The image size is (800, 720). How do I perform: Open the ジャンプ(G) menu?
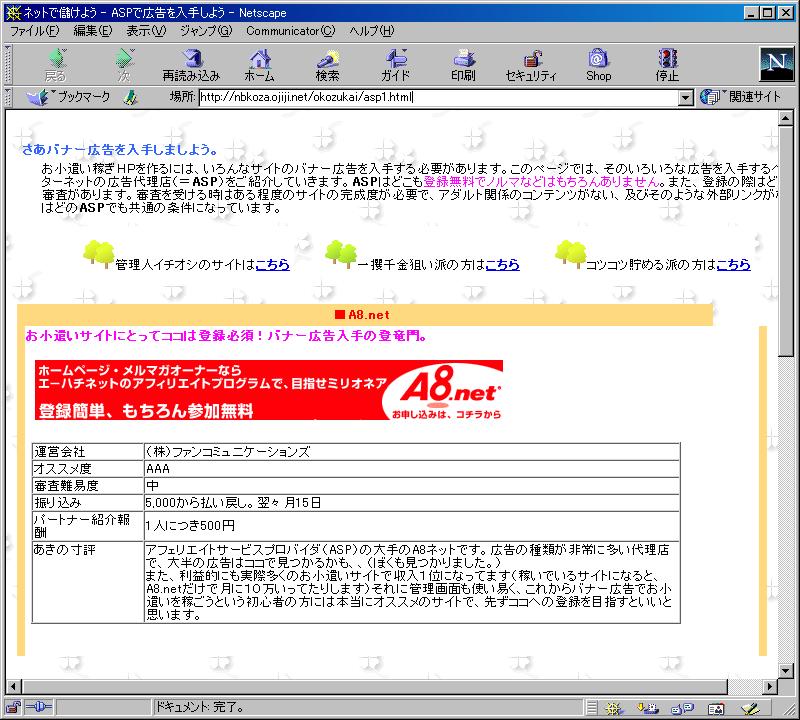coord(206,31)
